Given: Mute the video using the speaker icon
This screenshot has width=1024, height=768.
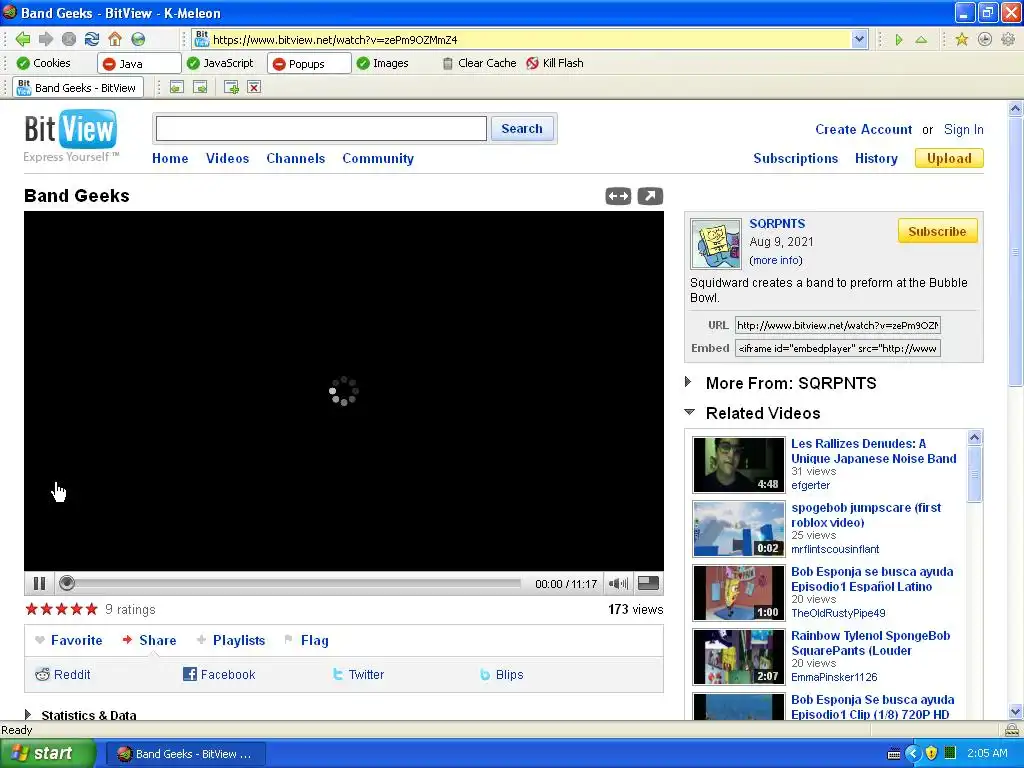Looking at the screenshot, I should pyautogui.click(x=618, y=583).
